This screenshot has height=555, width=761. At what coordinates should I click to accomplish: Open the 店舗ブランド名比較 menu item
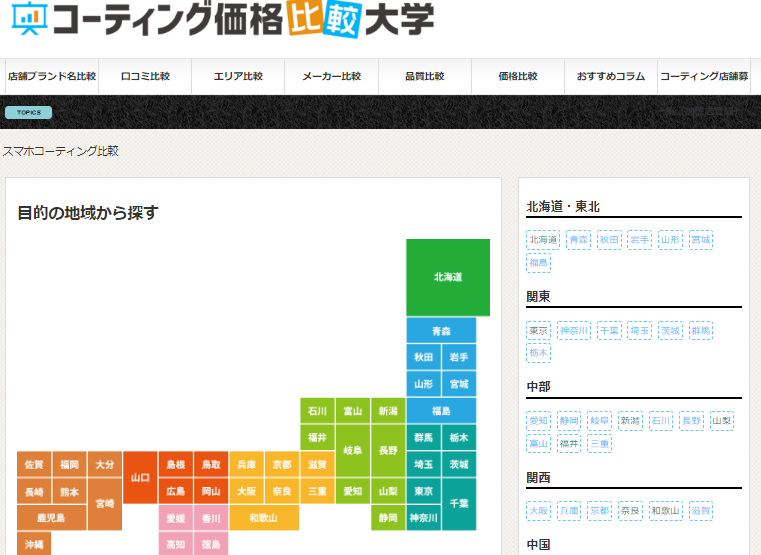tap(52, 76)
